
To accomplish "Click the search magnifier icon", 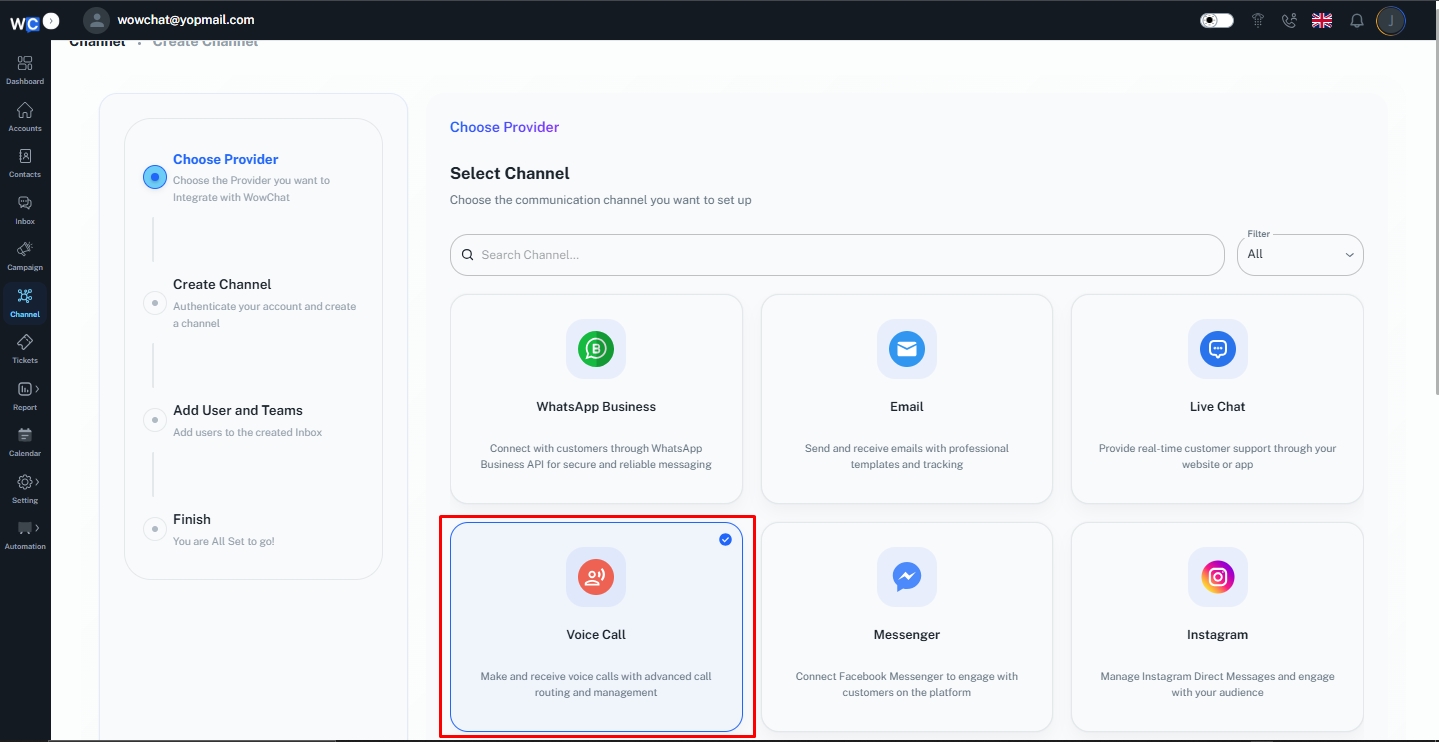I will (x=467, y=255).
